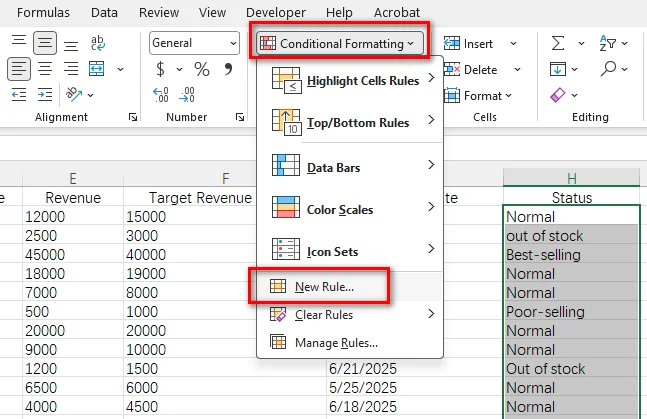Click Fill down icon
Screen dimensions: 647x419
558,69
